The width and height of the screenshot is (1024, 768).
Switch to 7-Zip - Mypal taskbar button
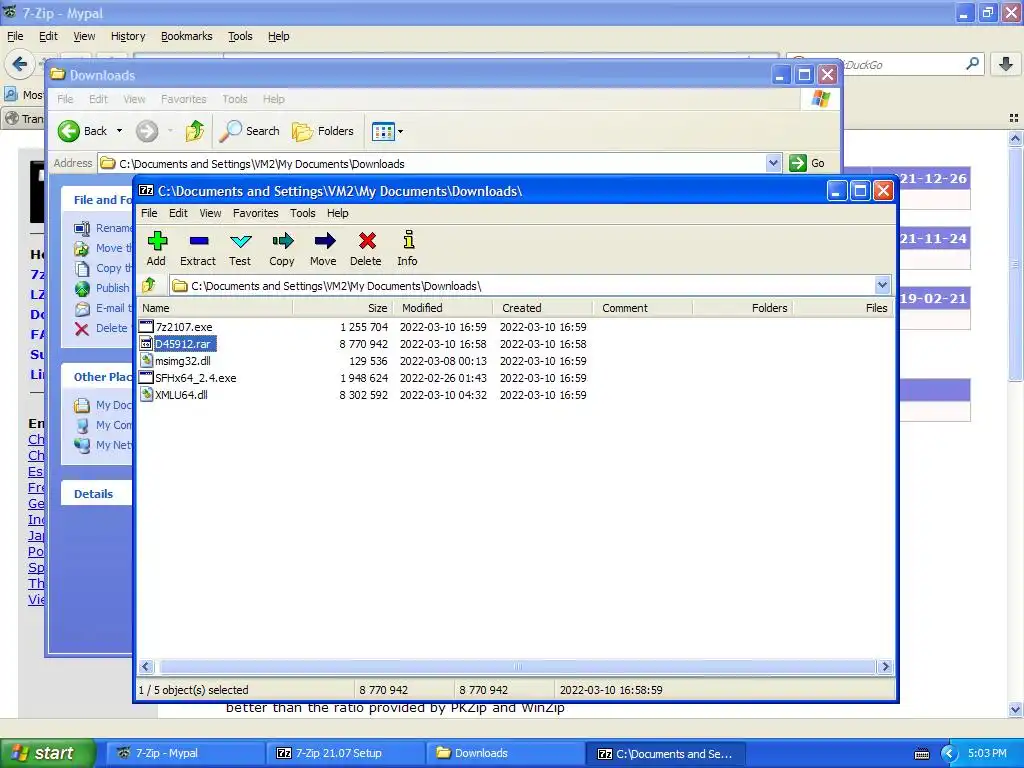pos(186,753)
